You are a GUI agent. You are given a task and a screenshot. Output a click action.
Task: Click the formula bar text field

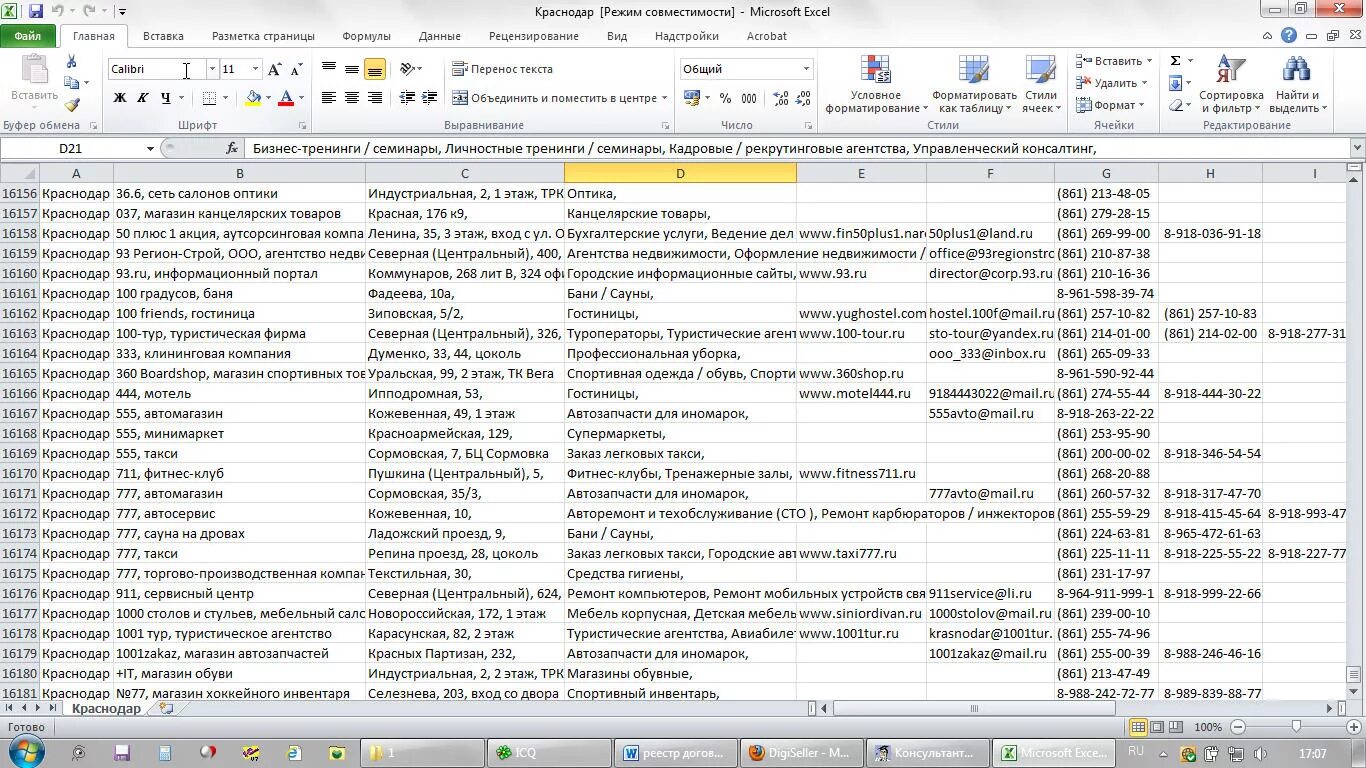[796, 148]
